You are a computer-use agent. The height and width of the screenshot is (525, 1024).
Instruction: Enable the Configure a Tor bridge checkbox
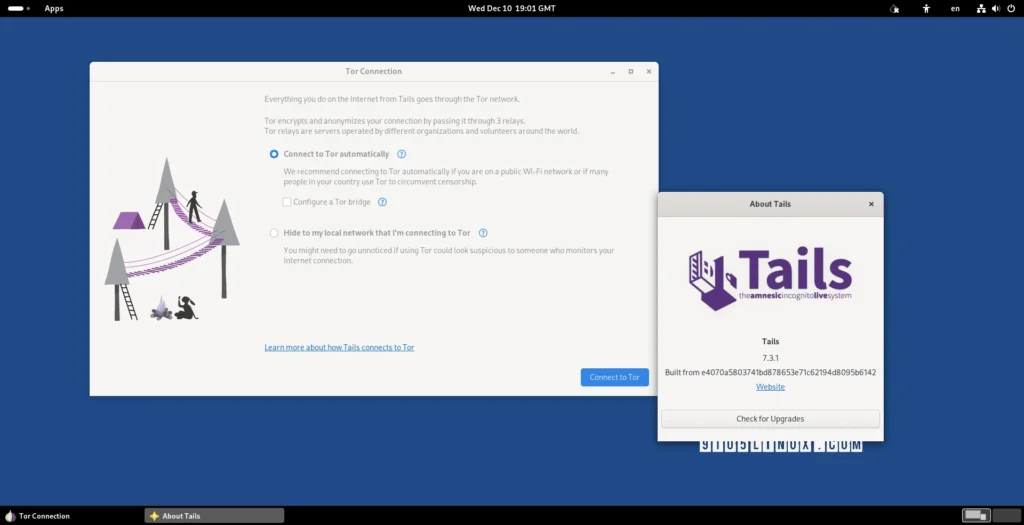[x=287, y=202]
